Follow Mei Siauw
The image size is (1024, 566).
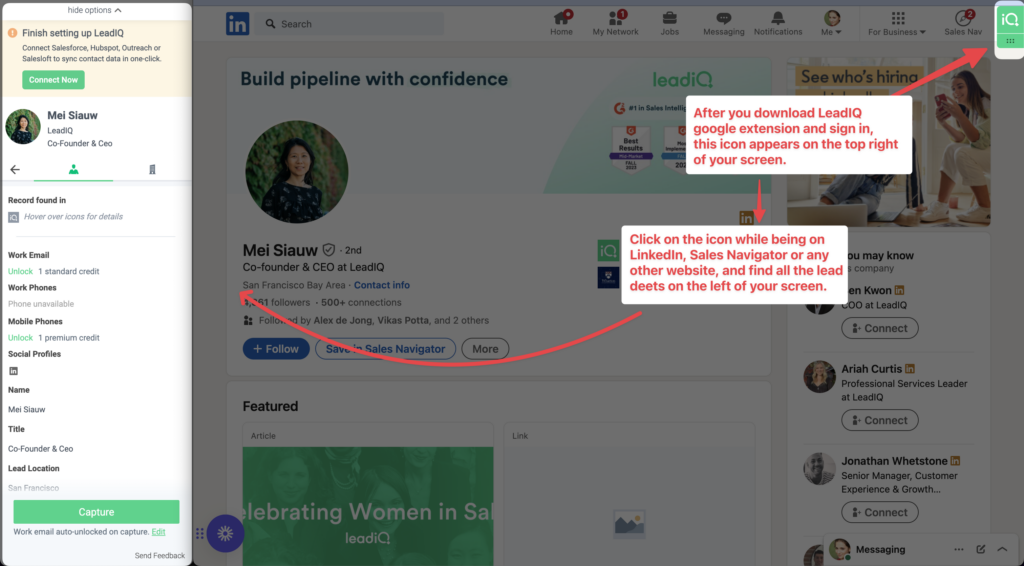click(276, 349)
